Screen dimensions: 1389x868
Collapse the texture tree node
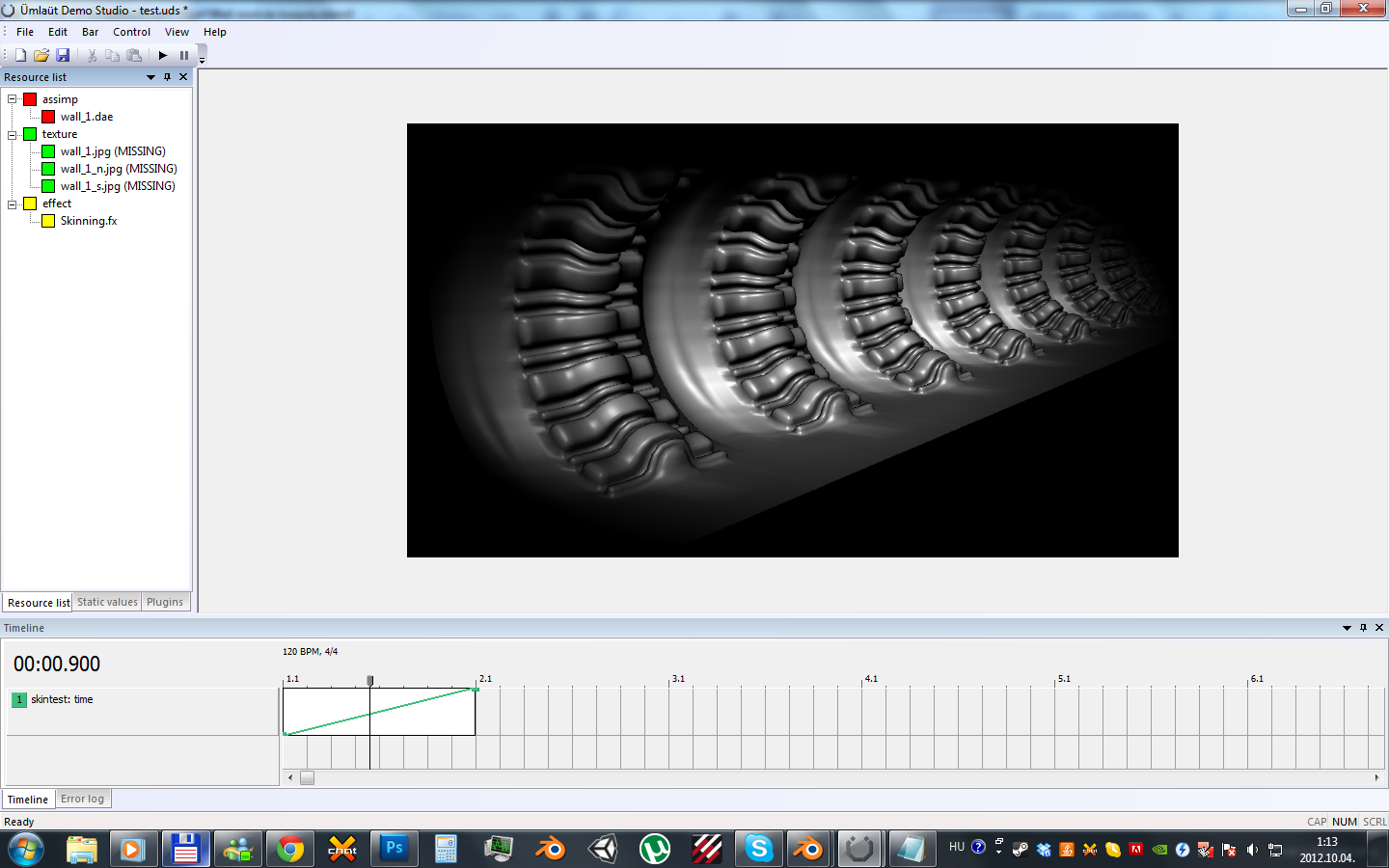13,134
